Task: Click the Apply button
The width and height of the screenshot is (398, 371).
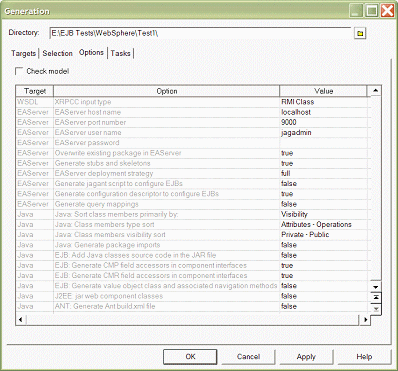Action: click(306, 357)
